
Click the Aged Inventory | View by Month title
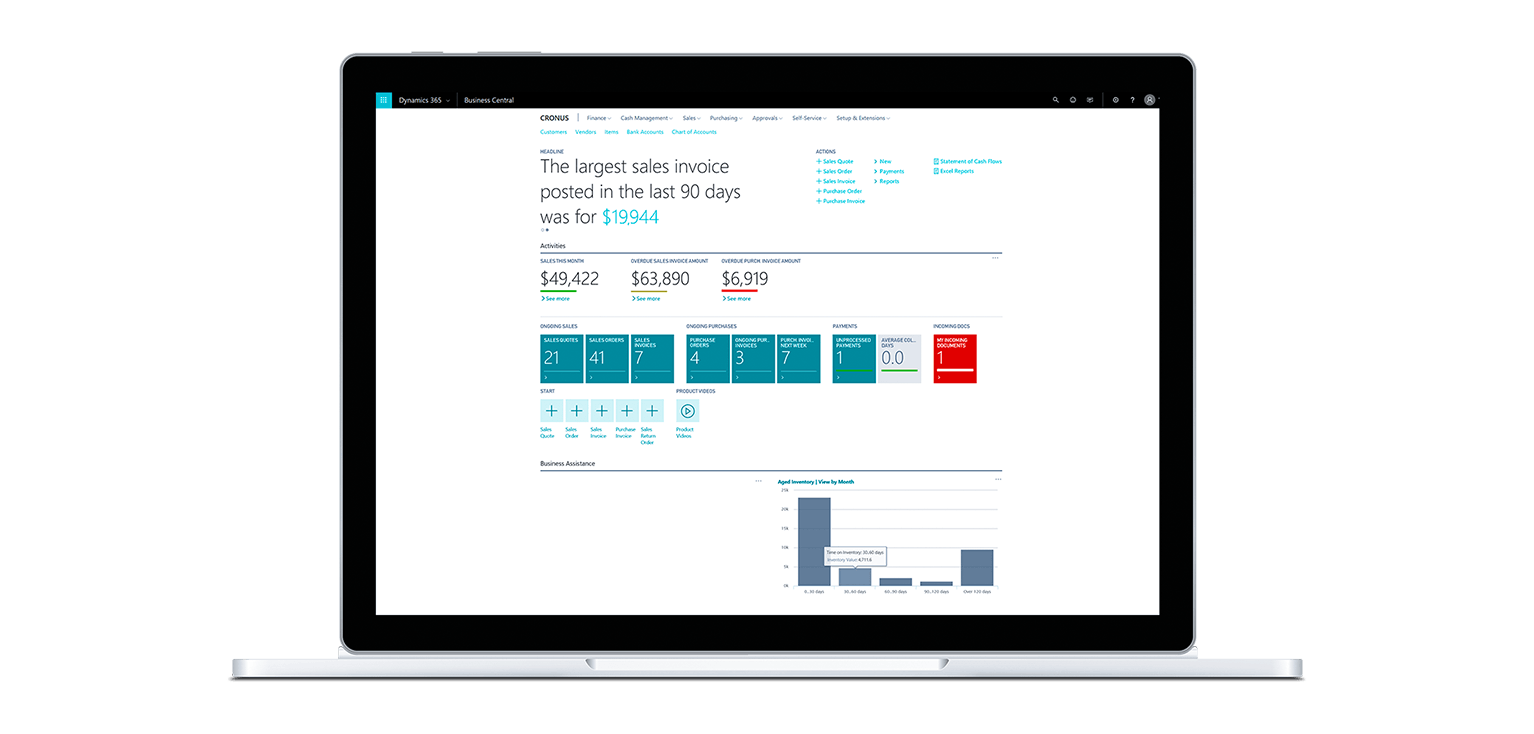point(816,482)
